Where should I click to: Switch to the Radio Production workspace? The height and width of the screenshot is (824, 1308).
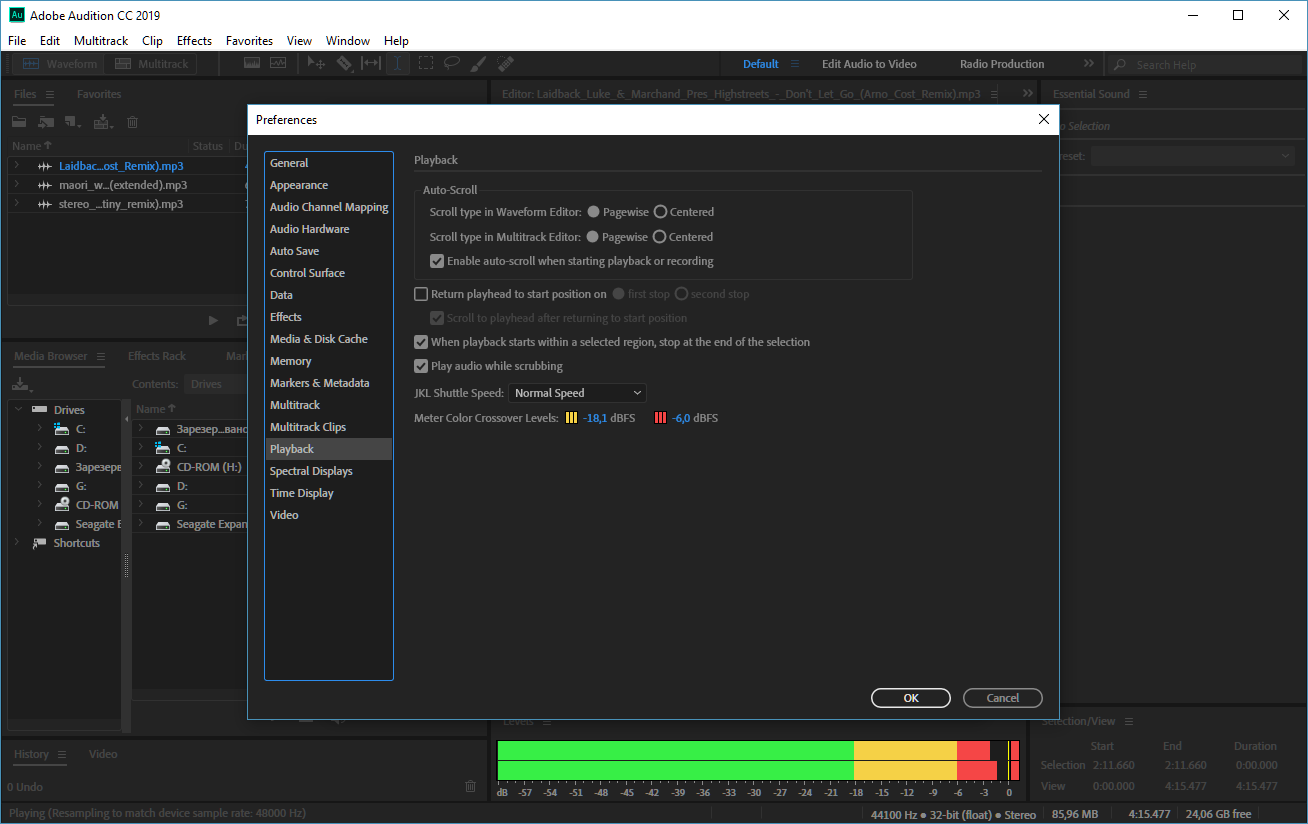(x=1002, y=64)
